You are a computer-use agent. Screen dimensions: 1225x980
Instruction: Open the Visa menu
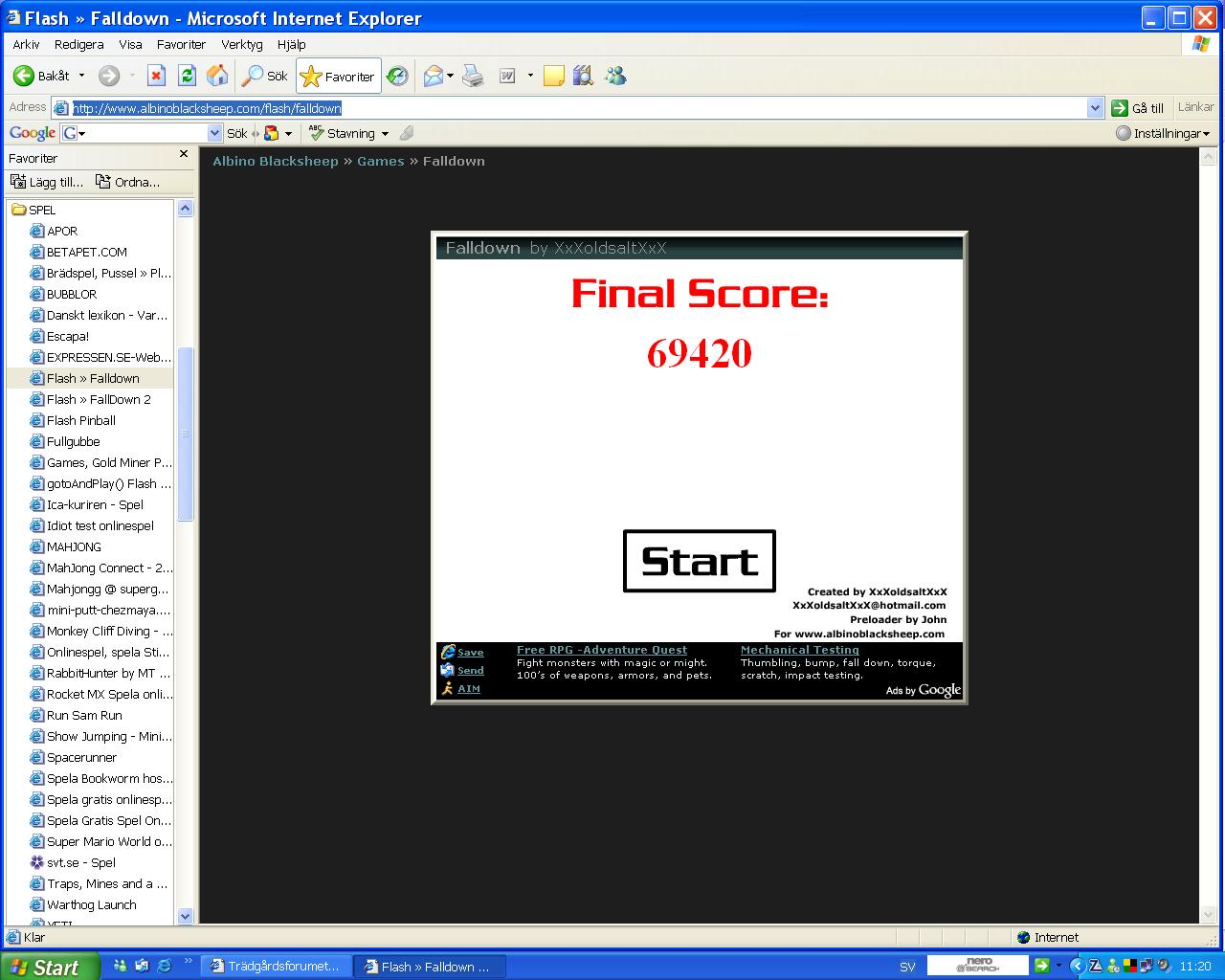130,44
